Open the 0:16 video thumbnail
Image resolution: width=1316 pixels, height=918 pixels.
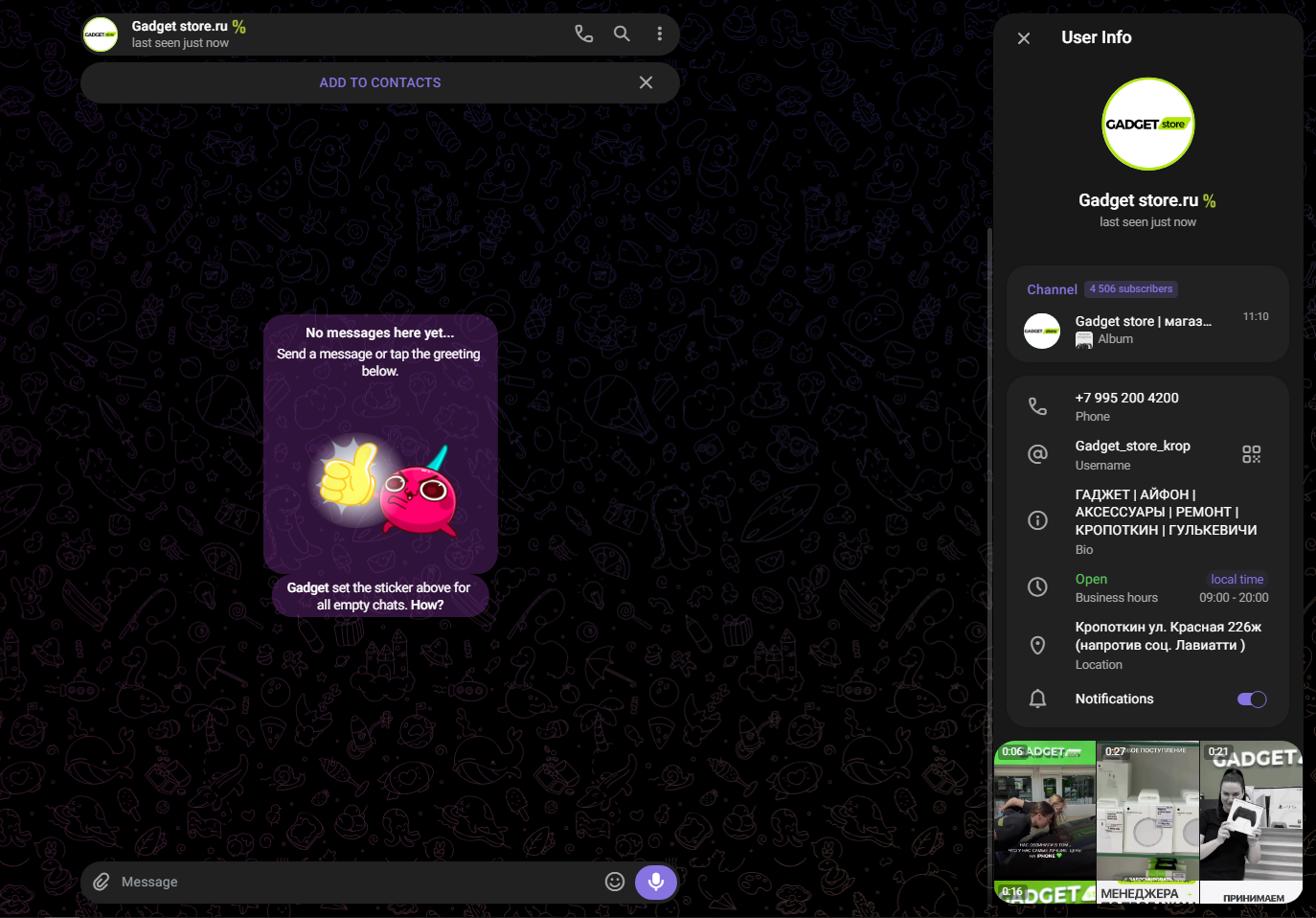pyautogui.click(x=1045, y=892)
